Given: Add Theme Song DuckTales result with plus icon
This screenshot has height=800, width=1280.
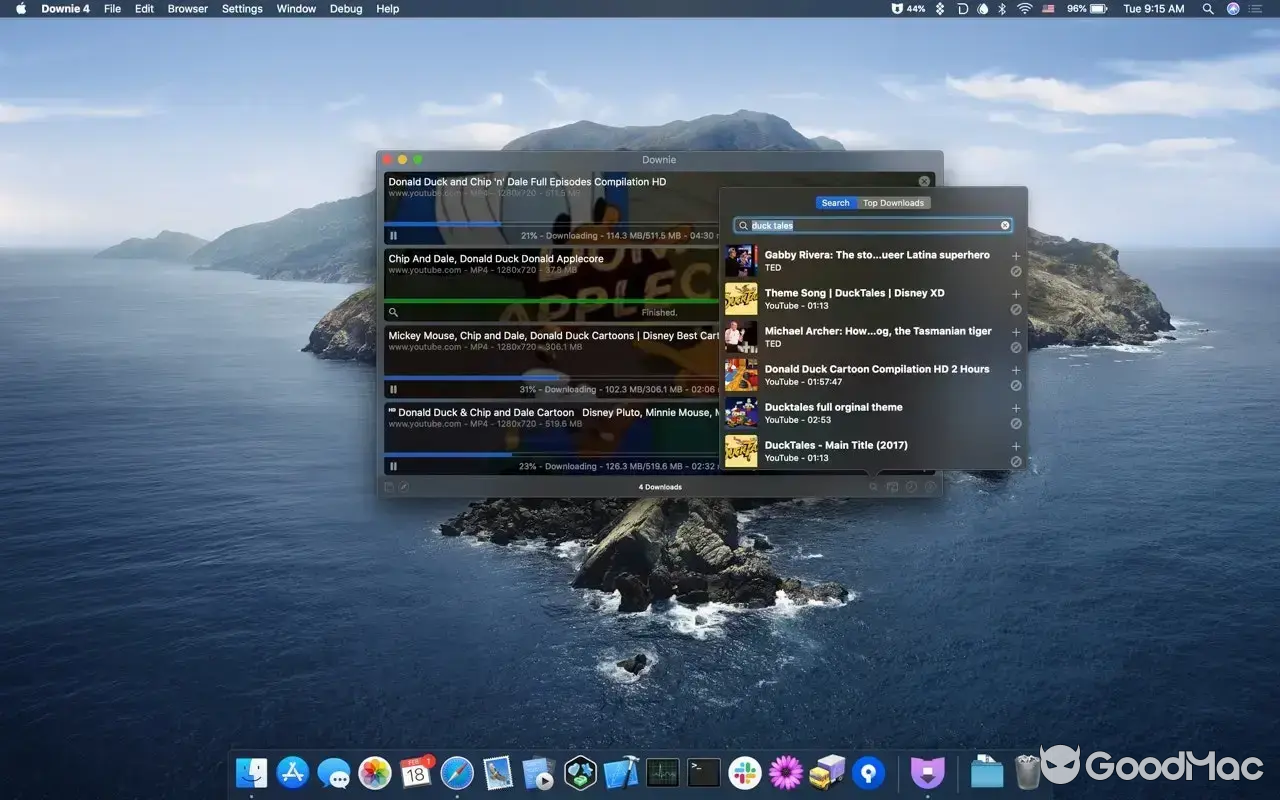Looking at the screenshot, I should 1016,295.
